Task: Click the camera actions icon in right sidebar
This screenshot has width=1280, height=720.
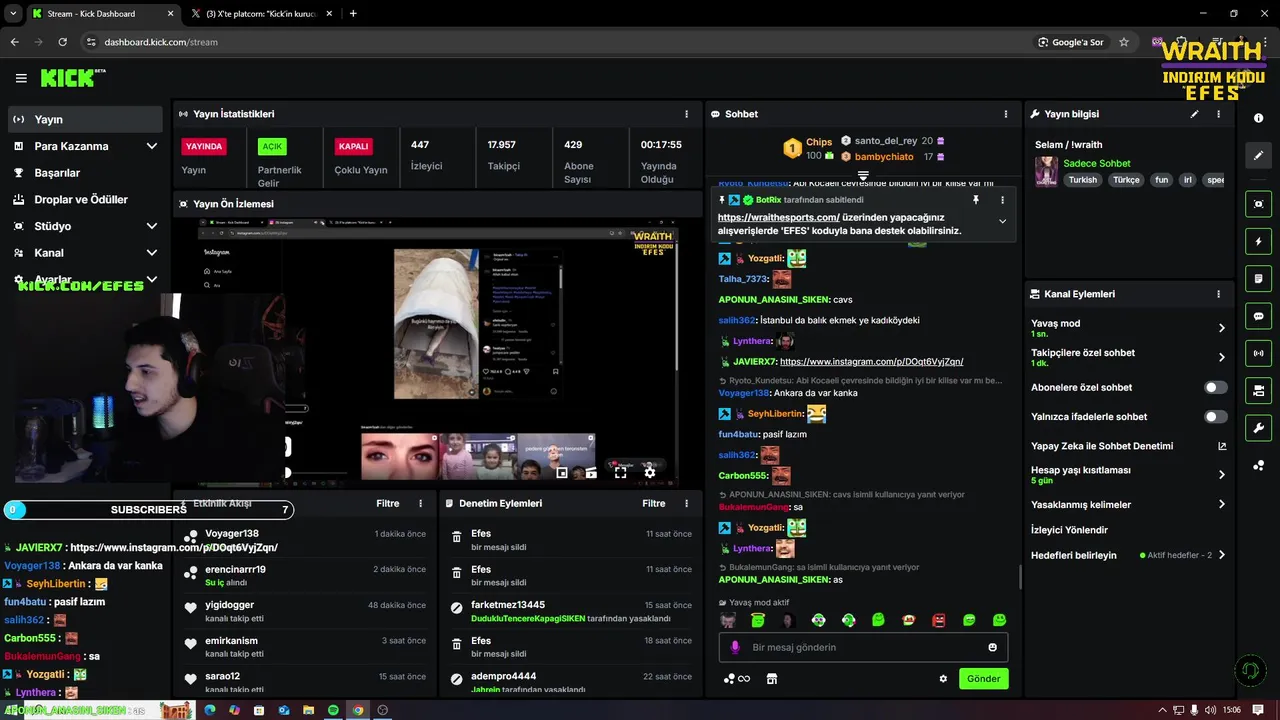Action: (x=1258, y=390)
